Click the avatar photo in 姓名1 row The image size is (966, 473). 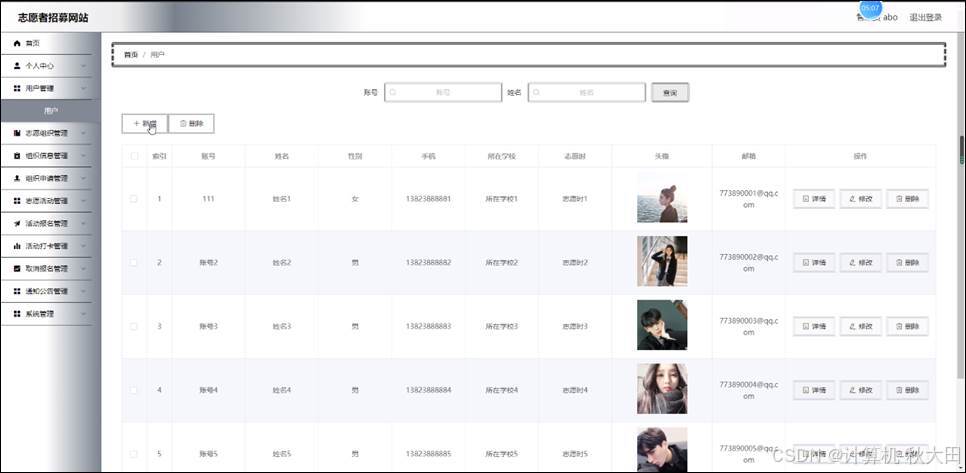point(662,198)
